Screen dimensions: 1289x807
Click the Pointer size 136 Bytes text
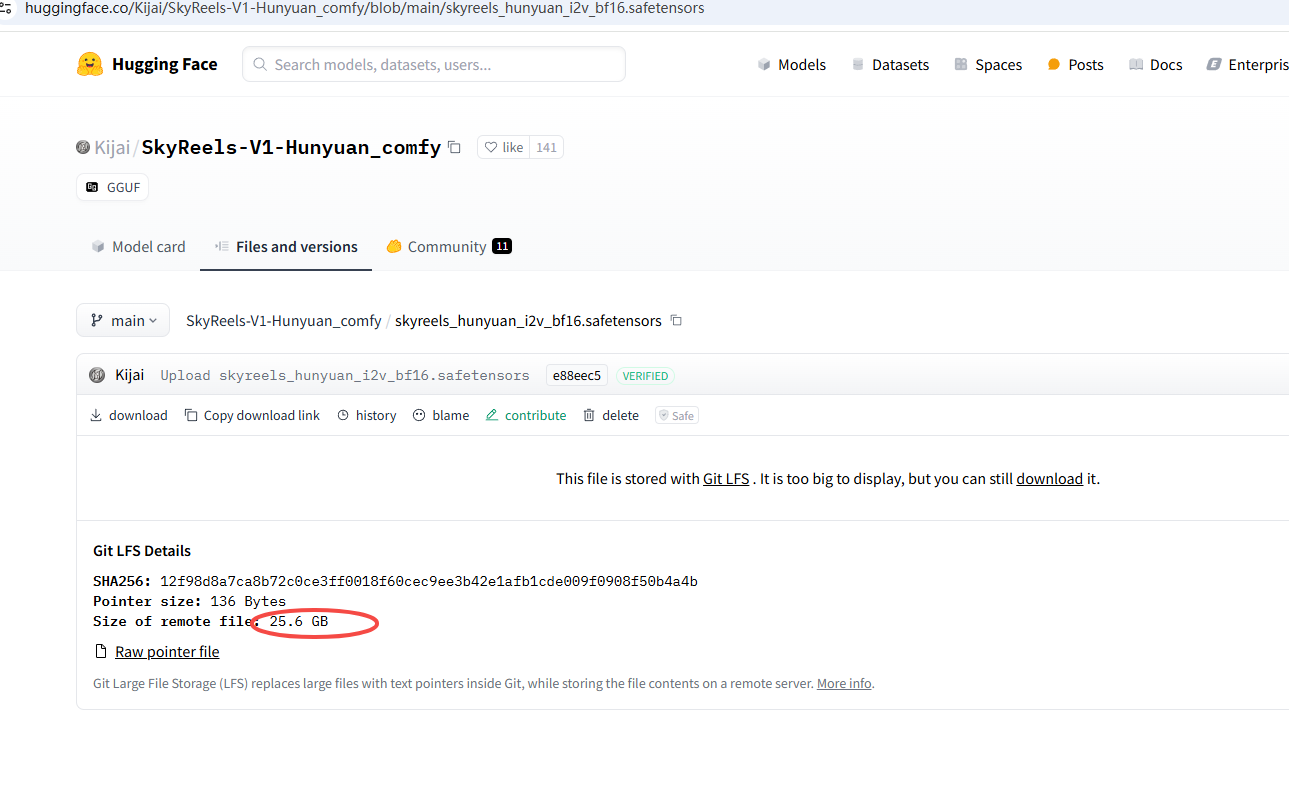tap(190, 601)
